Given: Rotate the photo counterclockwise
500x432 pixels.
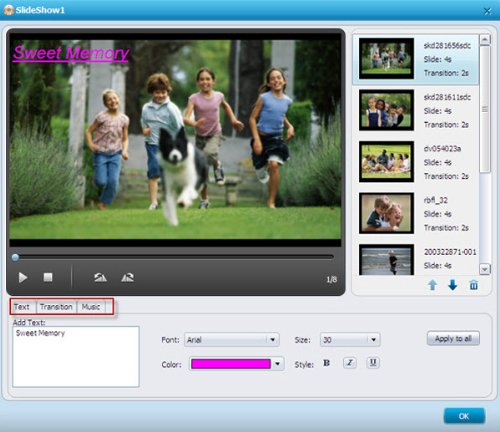Looking at the screenshot, I should tap(100, 277).
